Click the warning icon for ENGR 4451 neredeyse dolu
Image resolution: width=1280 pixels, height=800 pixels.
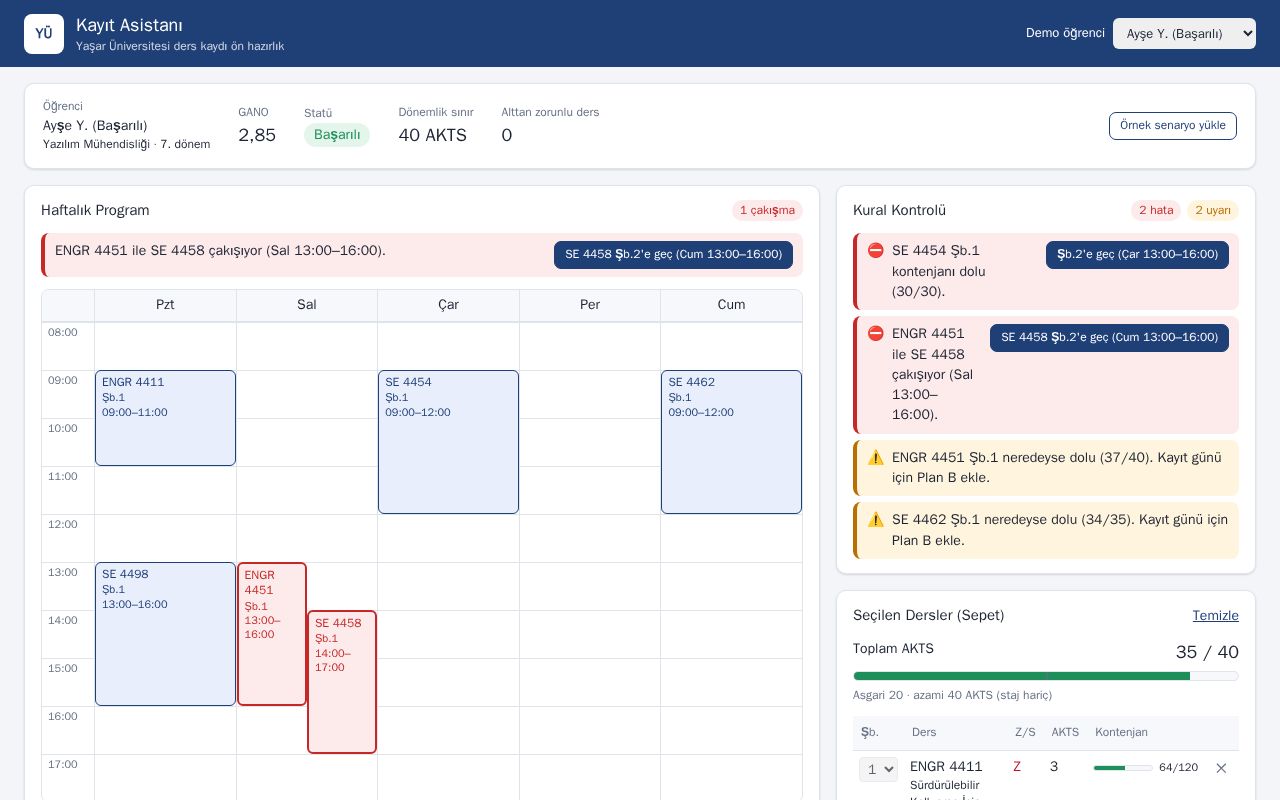(876, 458)
